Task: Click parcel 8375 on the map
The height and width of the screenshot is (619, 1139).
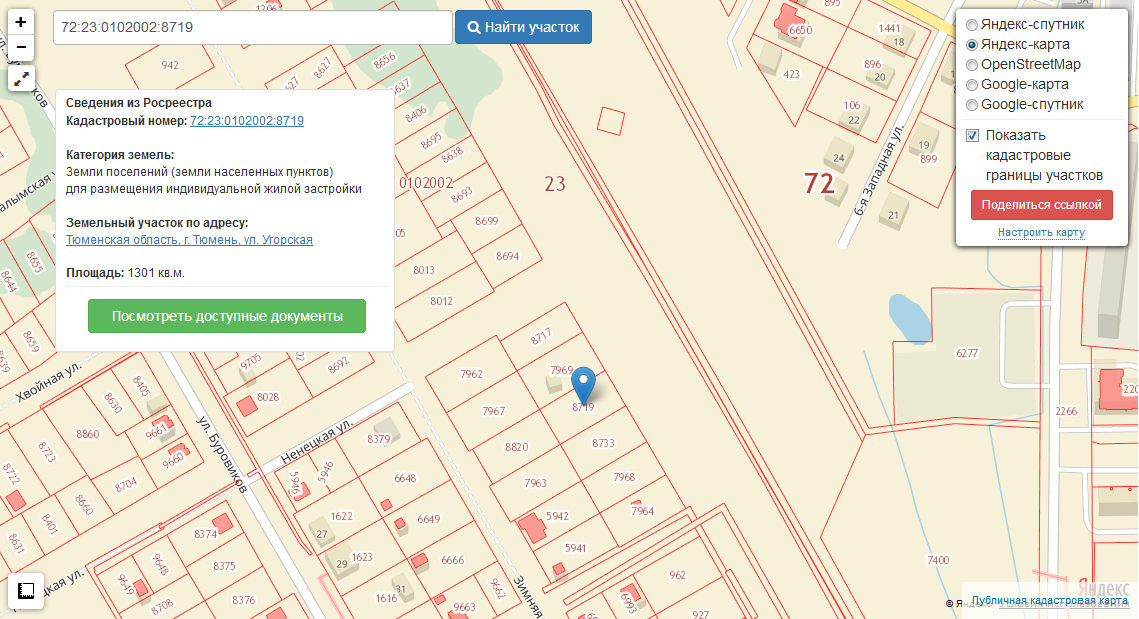Action: [x=224, y=566]
